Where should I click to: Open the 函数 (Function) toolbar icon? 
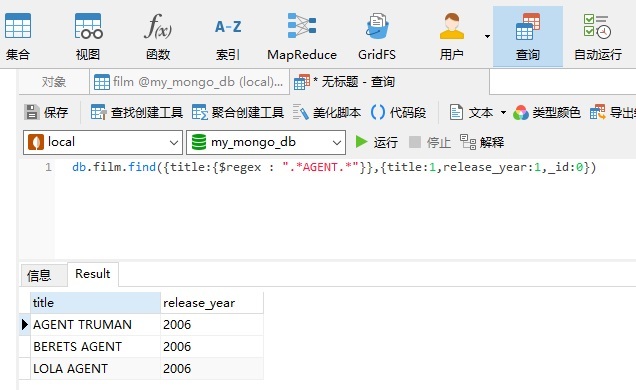click(158, 36)
